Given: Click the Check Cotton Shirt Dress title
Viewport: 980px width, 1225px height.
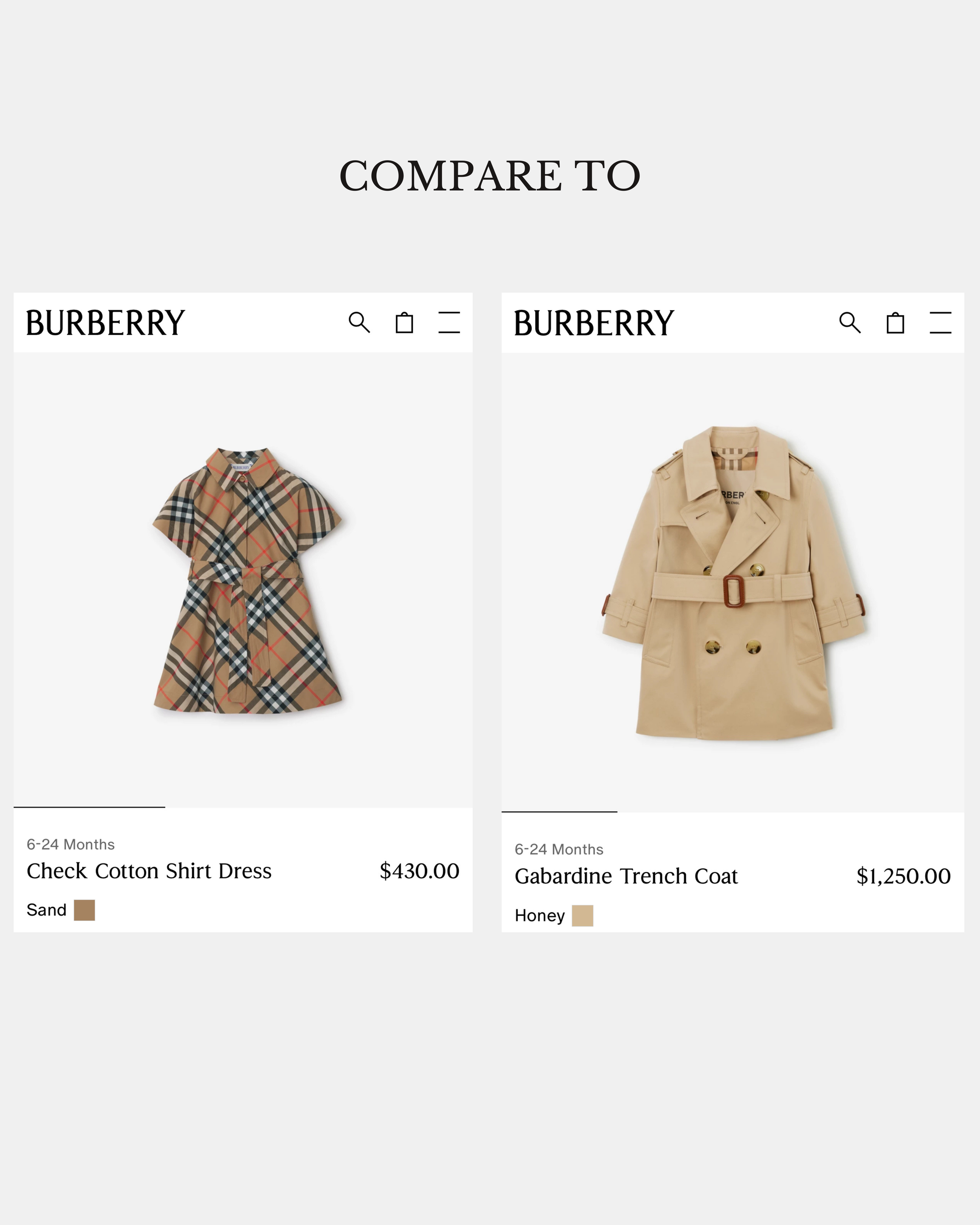Looking at the screenshot, I should pyautogui.click(x=149, y=871).
